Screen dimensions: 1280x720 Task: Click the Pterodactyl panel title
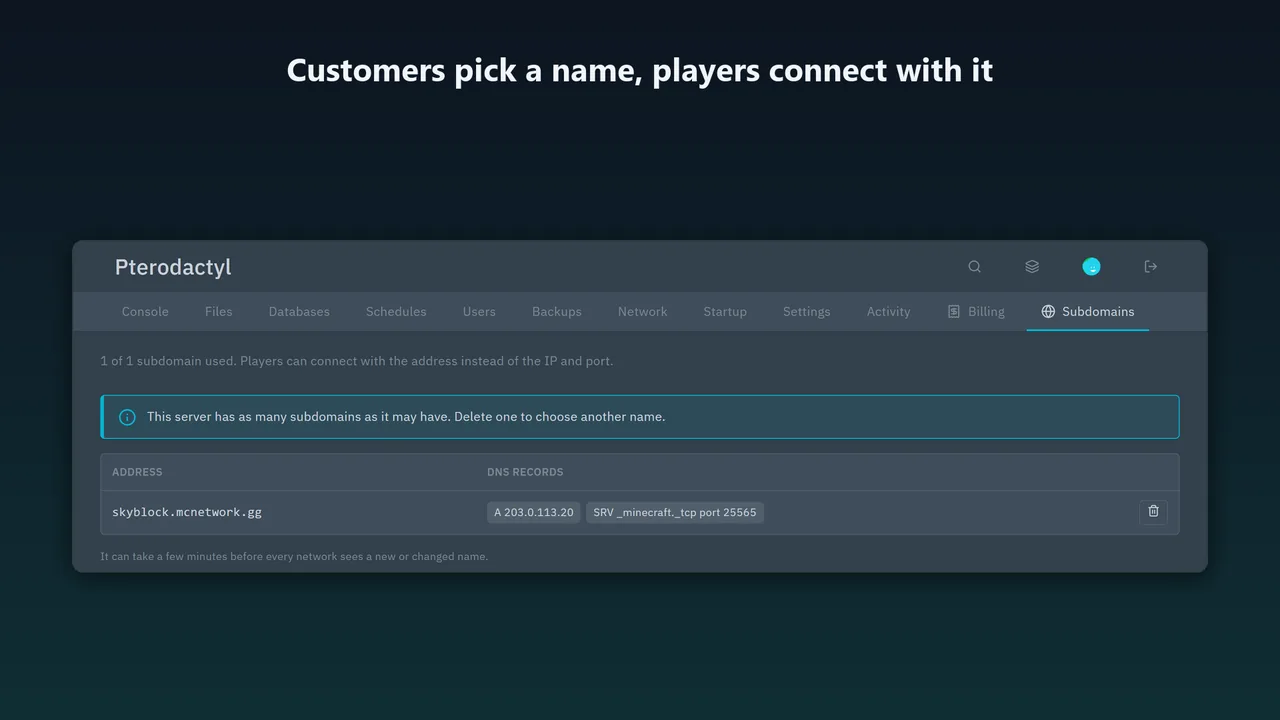[x=173, y=267]
